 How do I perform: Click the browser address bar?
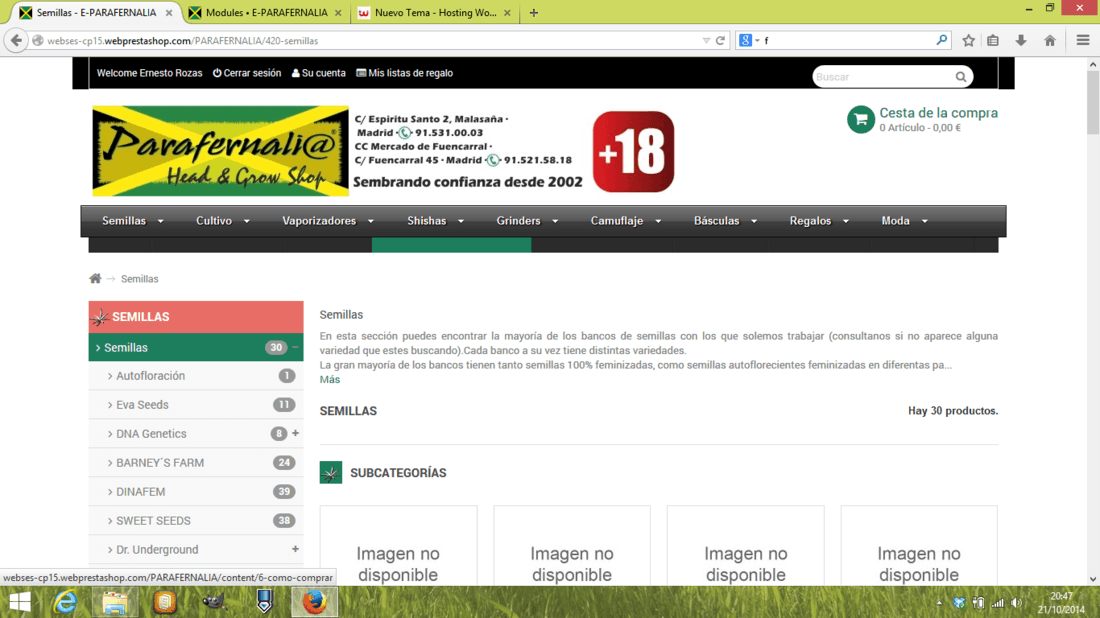[372, 41]
